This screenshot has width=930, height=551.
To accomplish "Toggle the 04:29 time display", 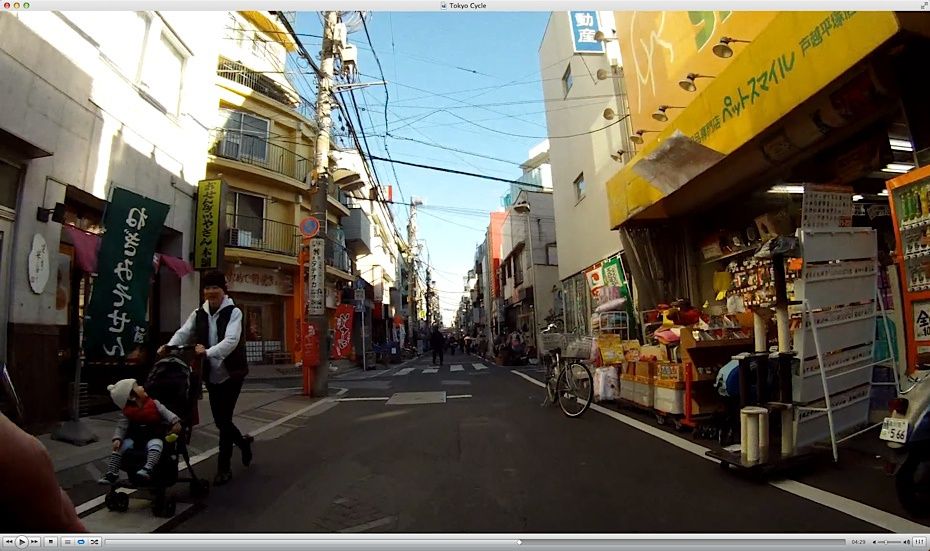I will click(857, 541).
